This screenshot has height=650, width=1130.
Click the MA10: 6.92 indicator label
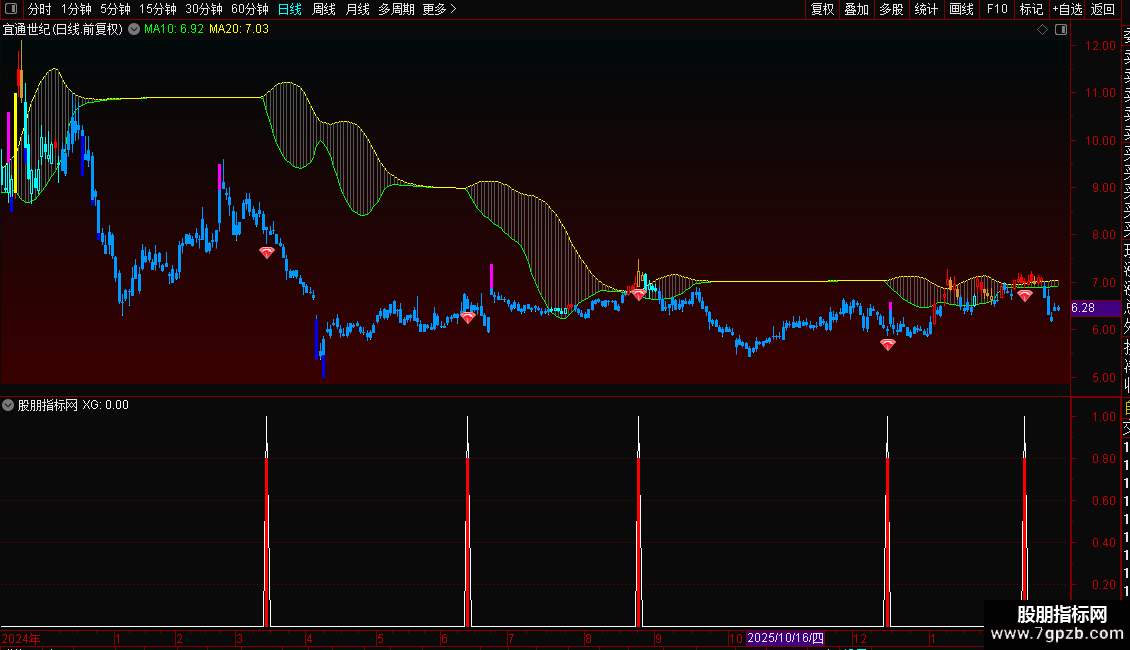[x=174, y=29]
